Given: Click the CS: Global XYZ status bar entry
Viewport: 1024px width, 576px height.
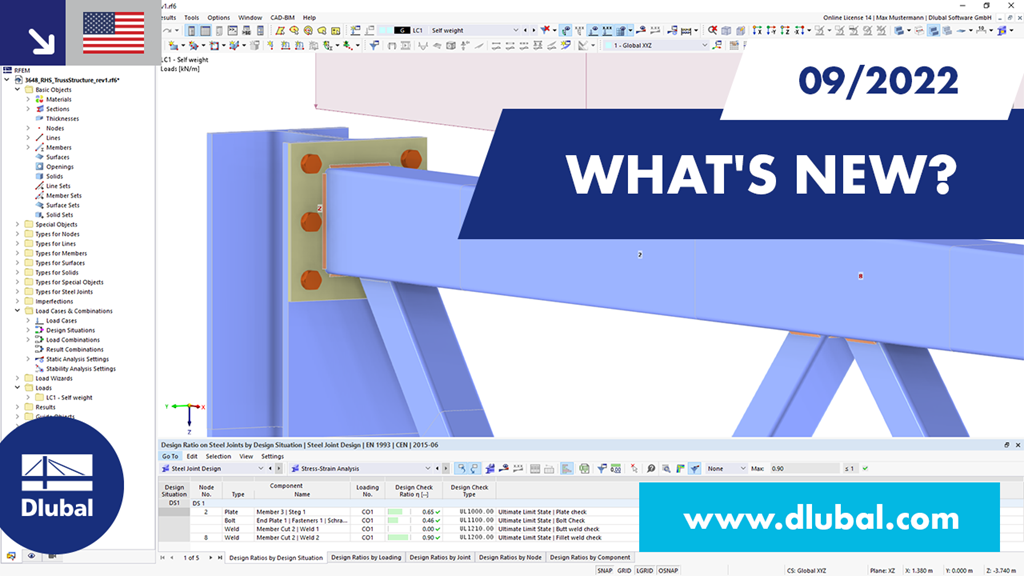Looking at the screenshot, I should tap(807, 570).
